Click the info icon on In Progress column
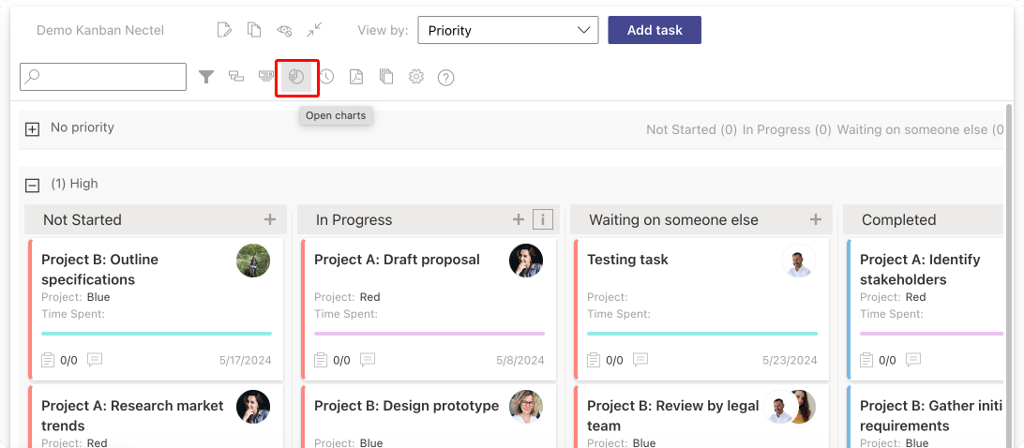1024x448 pixels. (x=543, y=220)
